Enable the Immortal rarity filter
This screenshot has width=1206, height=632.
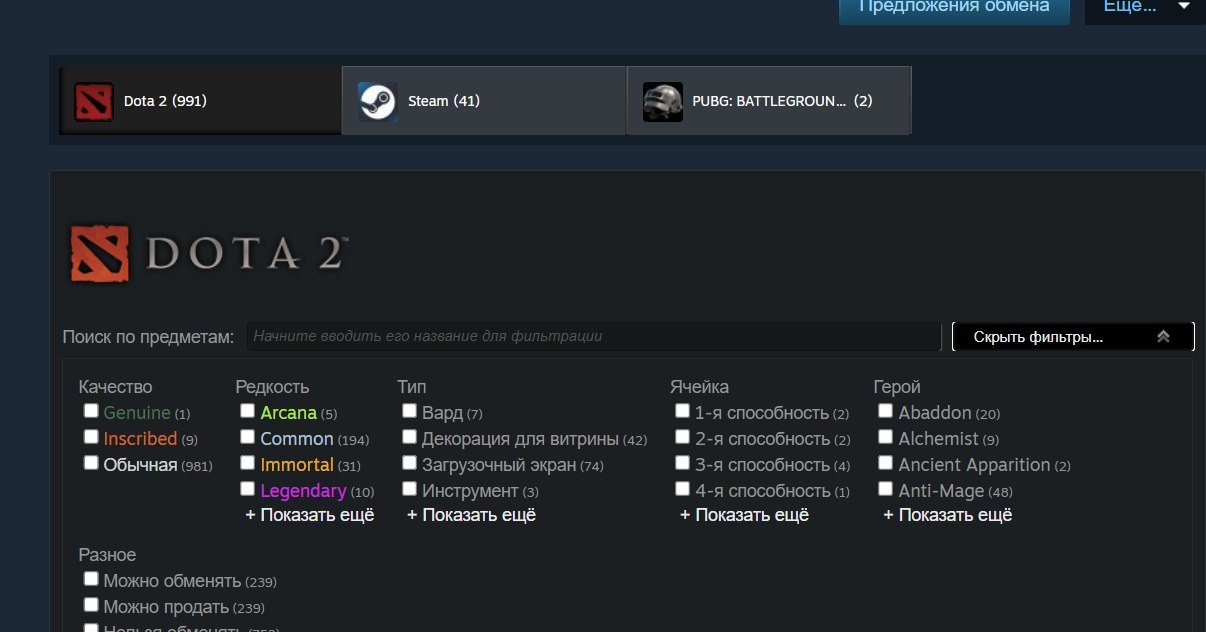point(247,463)
